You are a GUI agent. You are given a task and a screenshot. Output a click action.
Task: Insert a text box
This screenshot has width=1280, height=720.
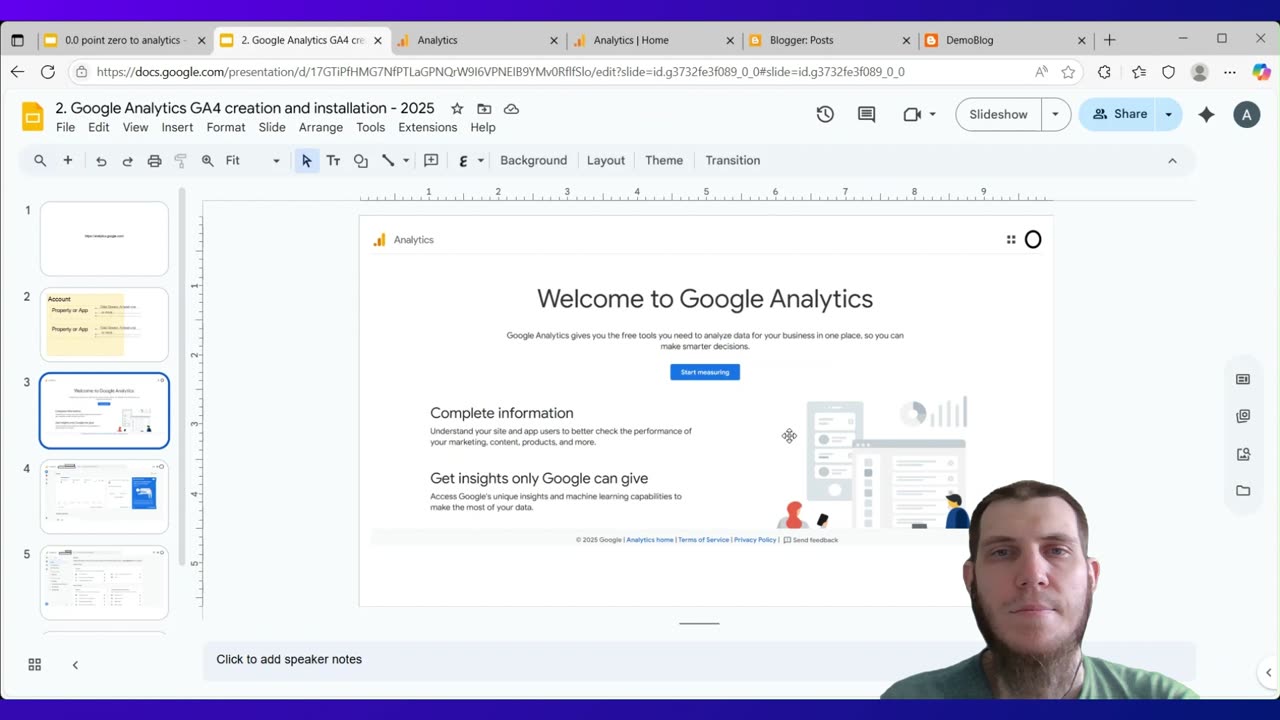click(334, 160)
